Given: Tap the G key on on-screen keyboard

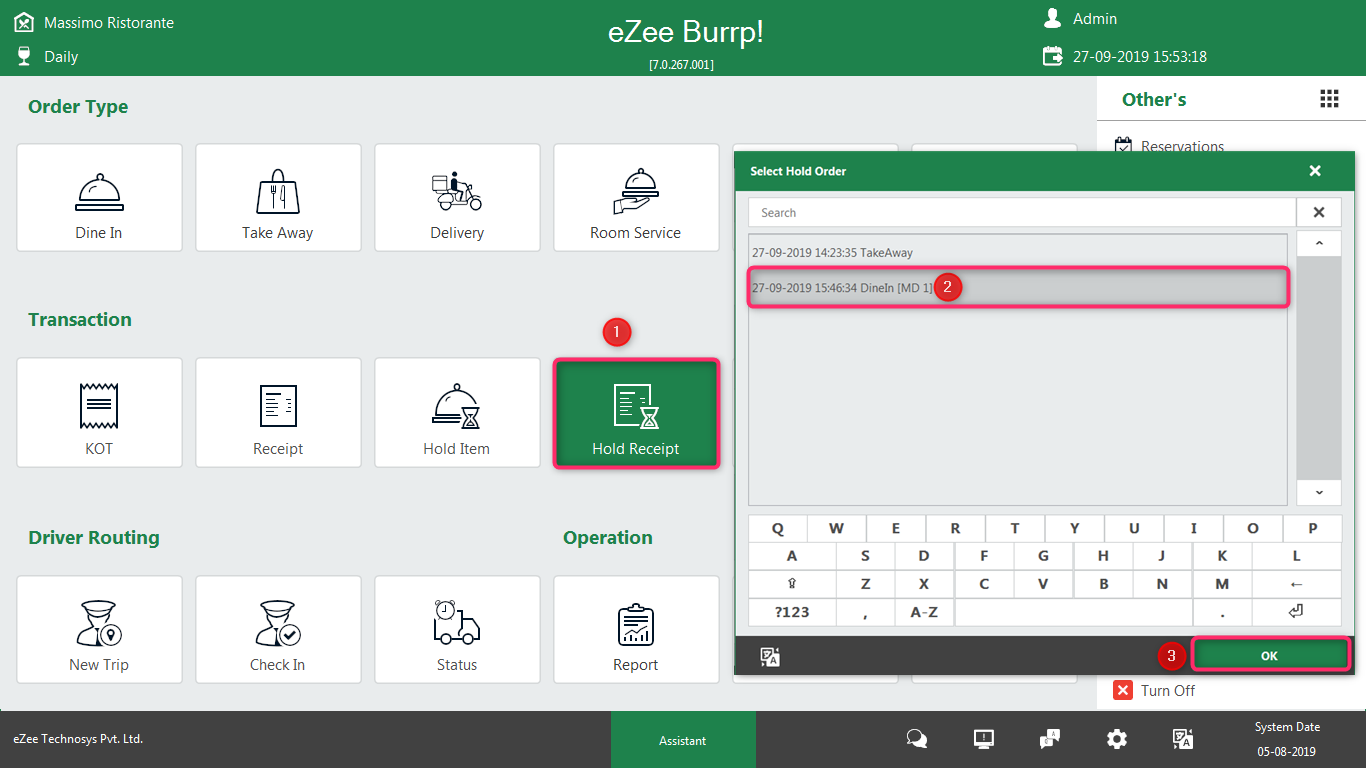Looking at the screenshot, I should point(1043,556).
